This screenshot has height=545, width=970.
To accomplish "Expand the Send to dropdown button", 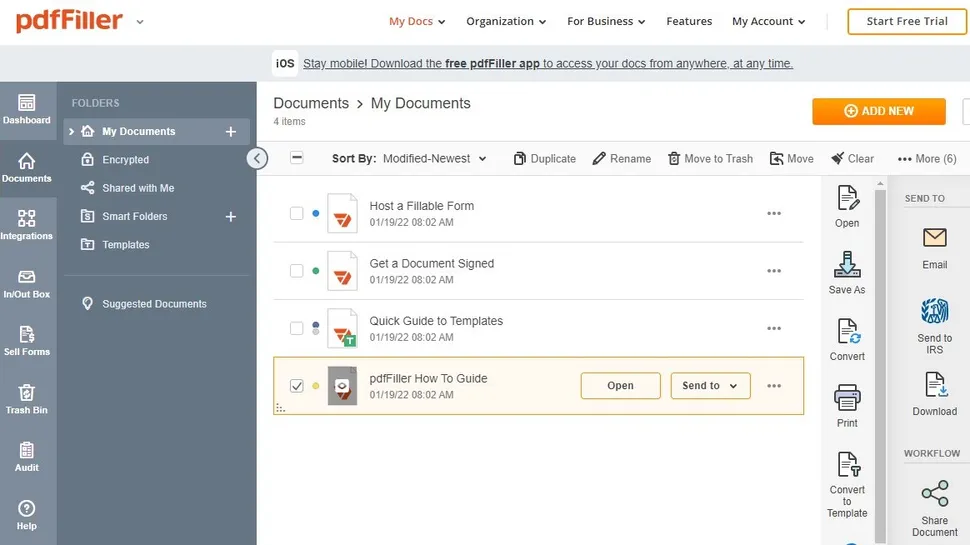I will point(710,386).
